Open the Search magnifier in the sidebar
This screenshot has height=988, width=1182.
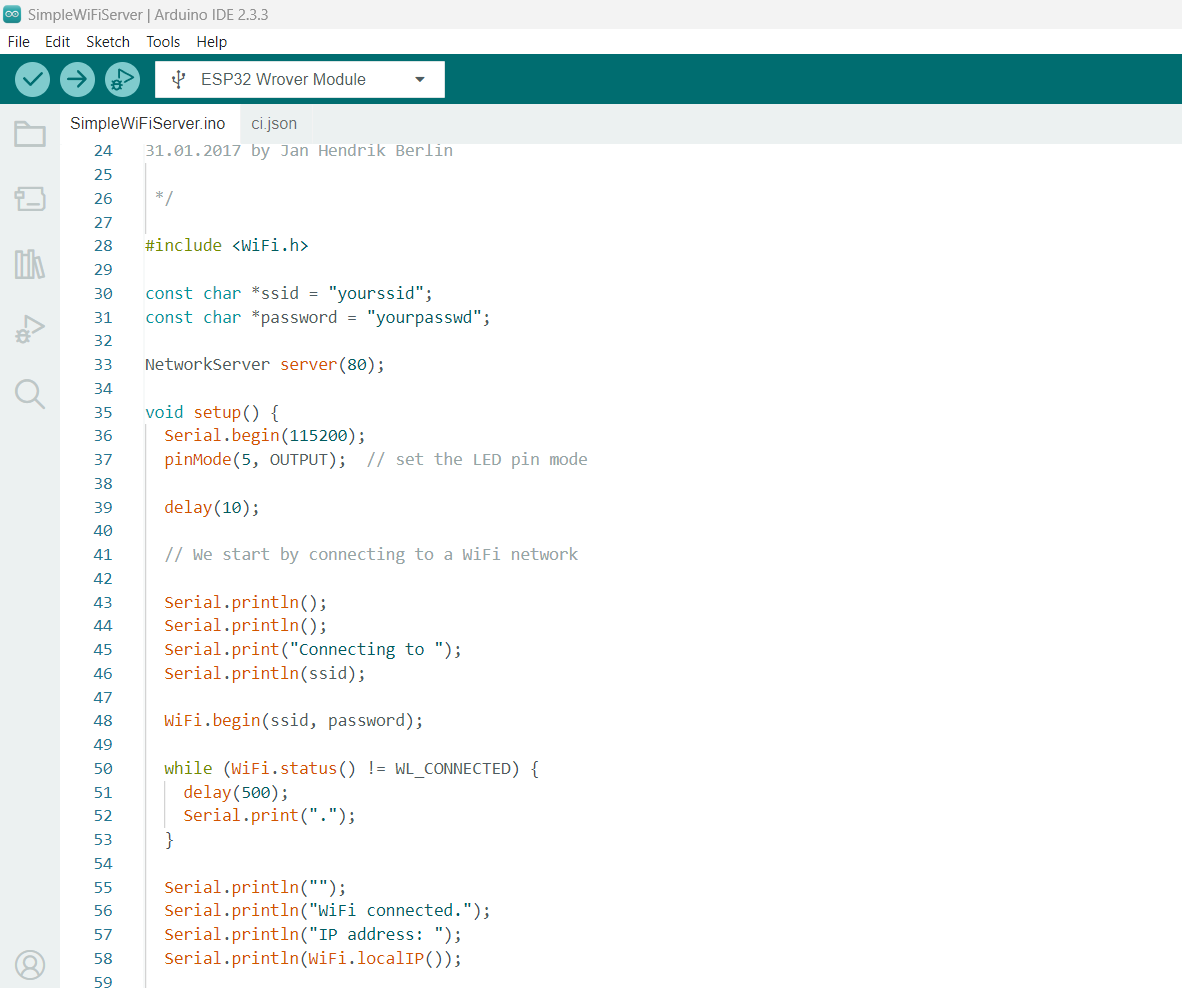30,394
